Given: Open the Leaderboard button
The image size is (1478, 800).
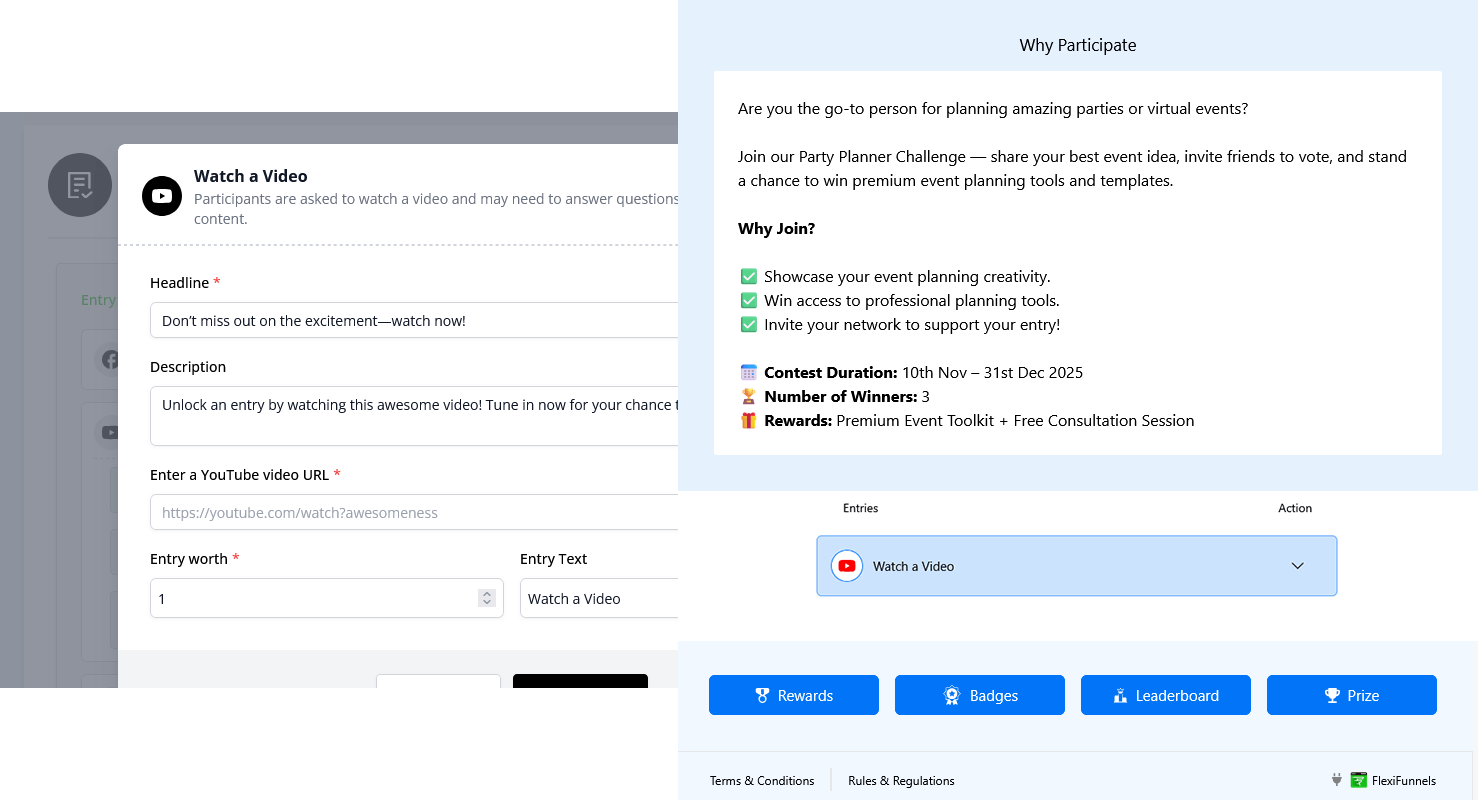Looking at the screenshot, I should pyautogui.click(x=1166, y=695).
